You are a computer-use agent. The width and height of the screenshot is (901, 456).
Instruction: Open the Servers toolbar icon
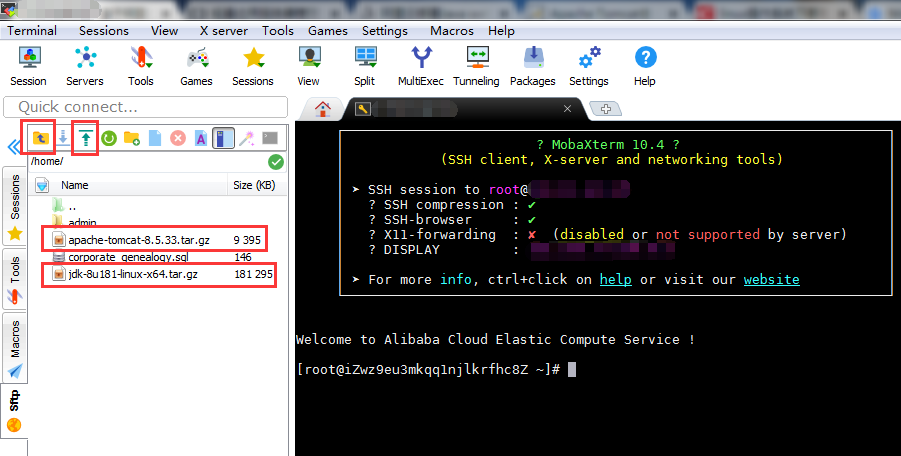[x=84, y=67]
